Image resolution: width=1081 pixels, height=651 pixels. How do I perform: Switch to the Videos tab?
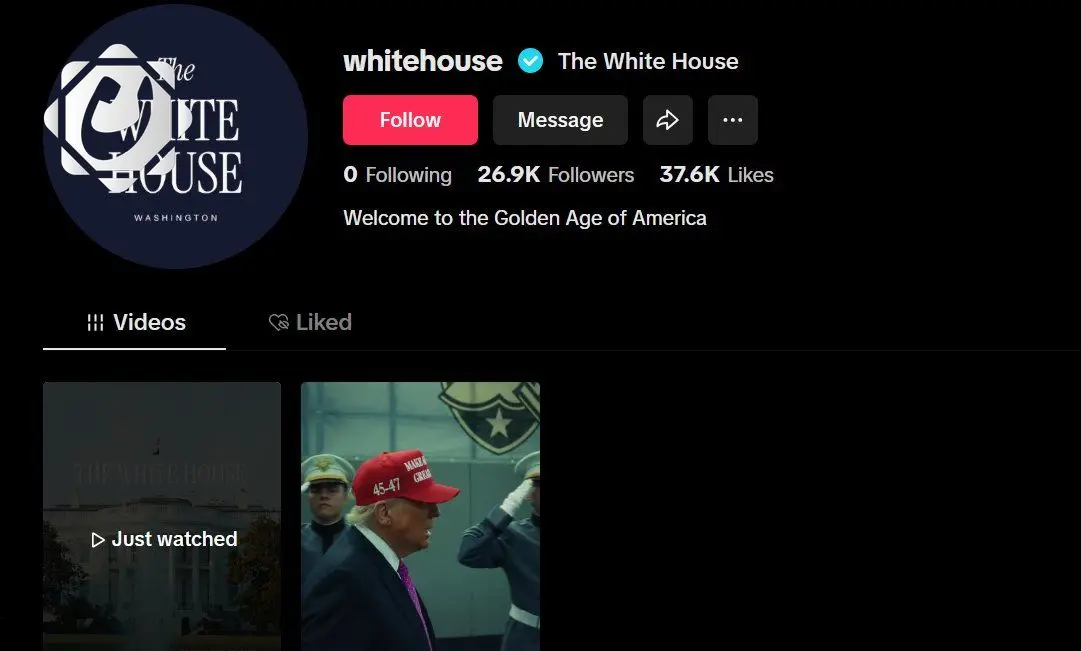[134, 322]
